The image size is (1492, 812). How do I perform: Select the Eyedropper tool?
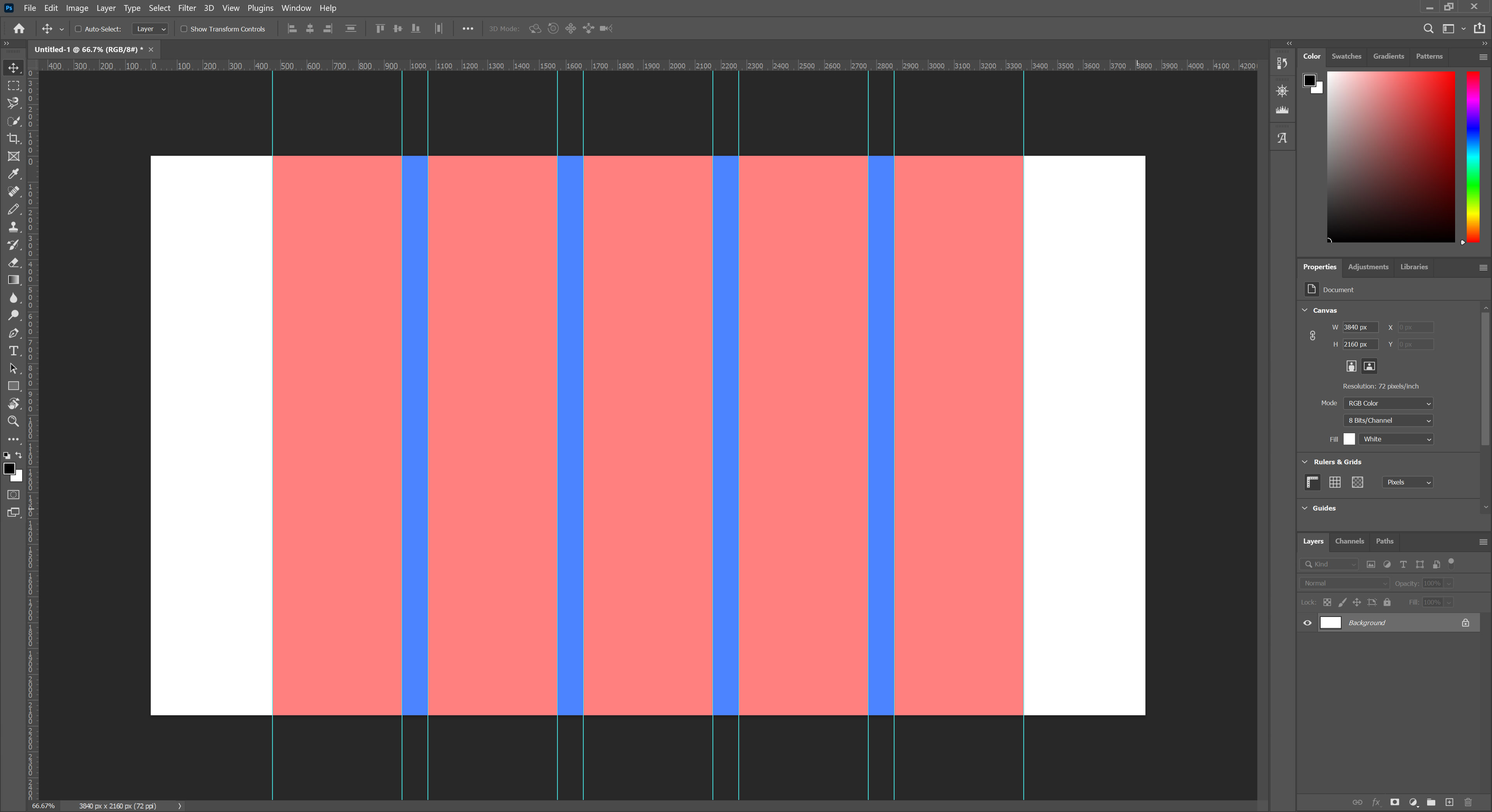(x=13, y=174)
